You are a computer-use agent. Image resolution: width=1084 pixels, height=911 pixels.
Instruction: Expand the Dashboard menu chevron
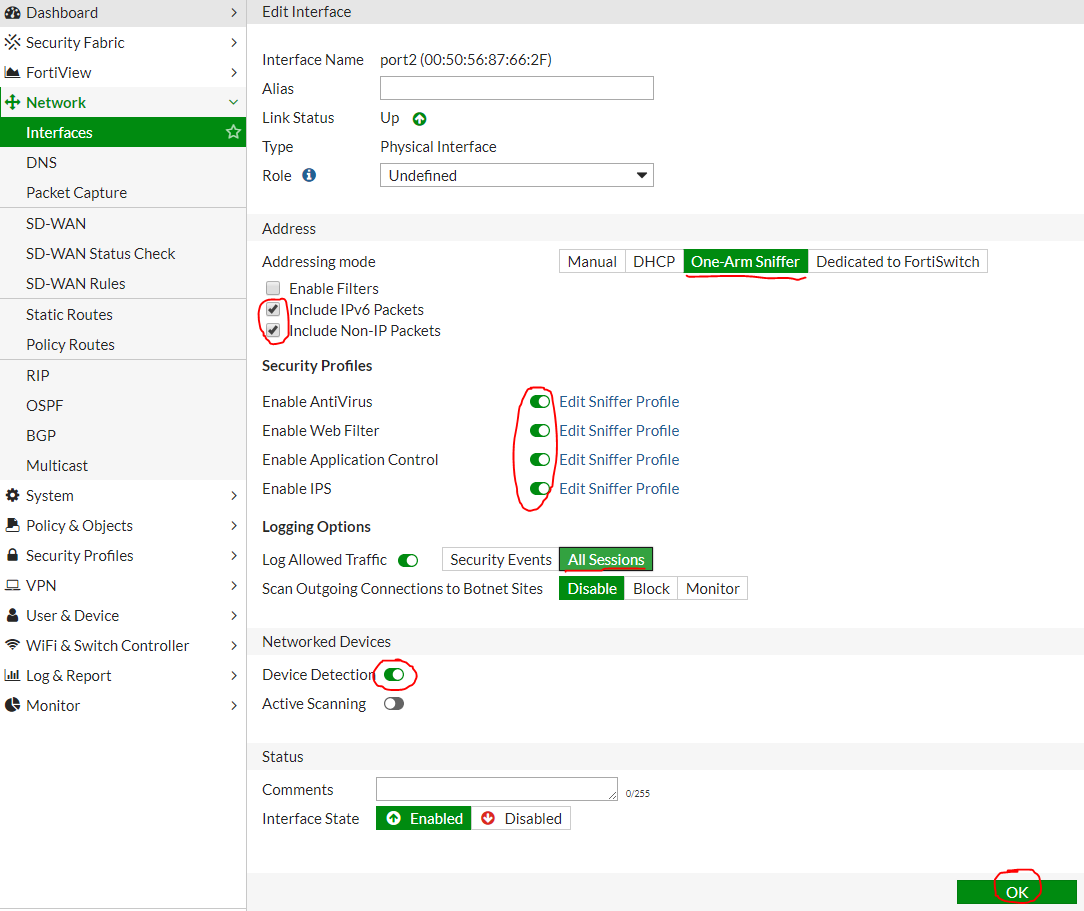[234, 12]
